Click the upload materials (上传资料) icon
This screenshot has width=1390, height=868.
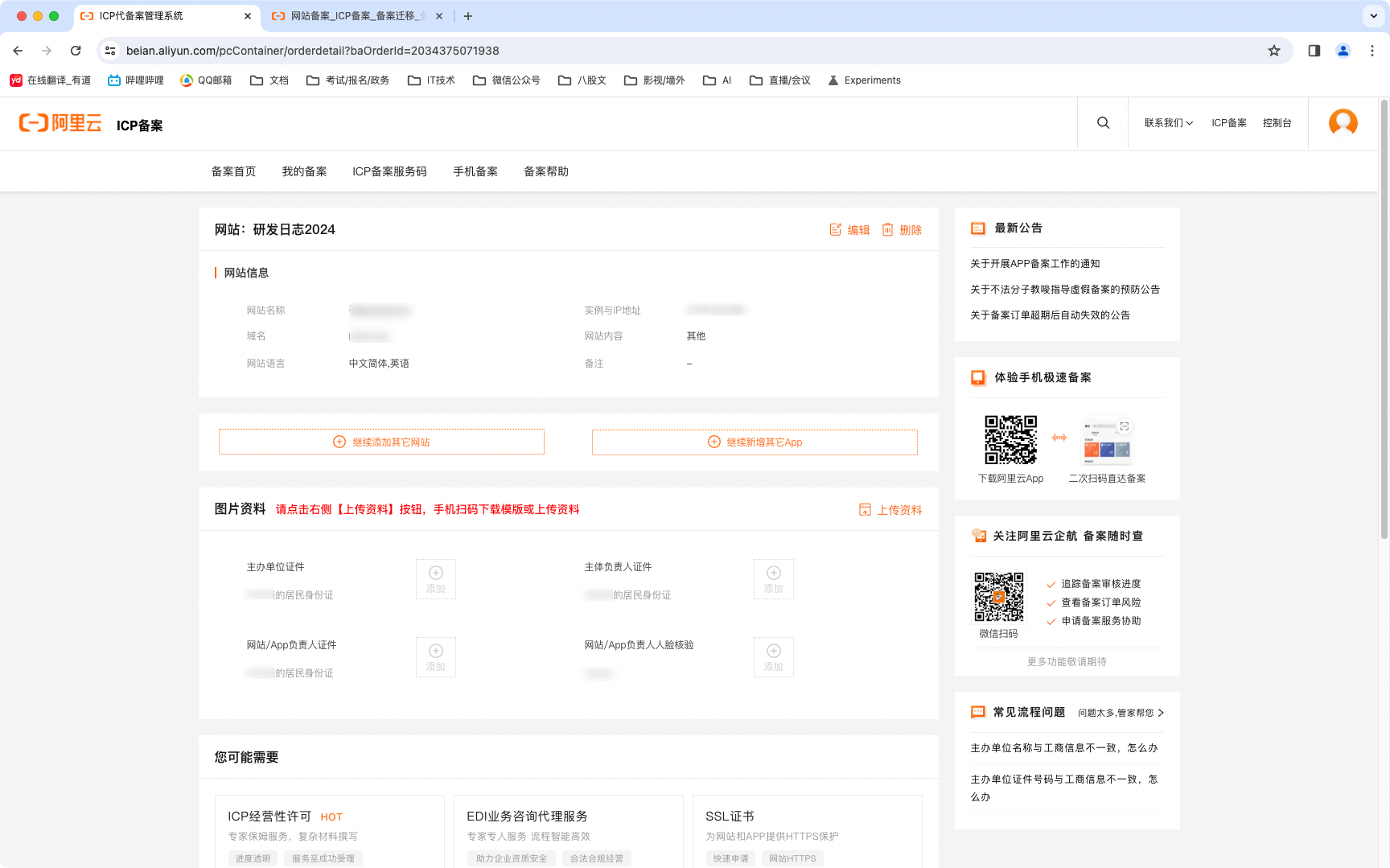pyautogui.click(x=866, y=510)
